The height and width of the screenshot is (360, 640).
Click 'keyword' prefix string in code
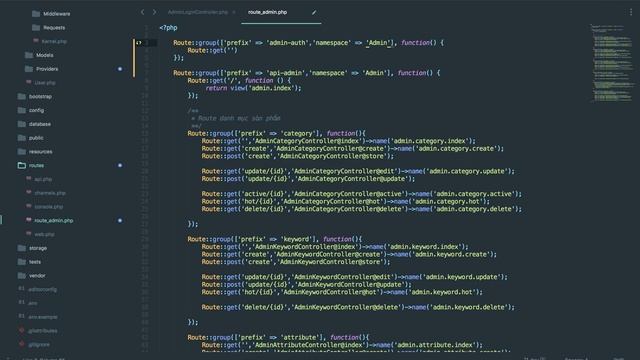[297, 239]
